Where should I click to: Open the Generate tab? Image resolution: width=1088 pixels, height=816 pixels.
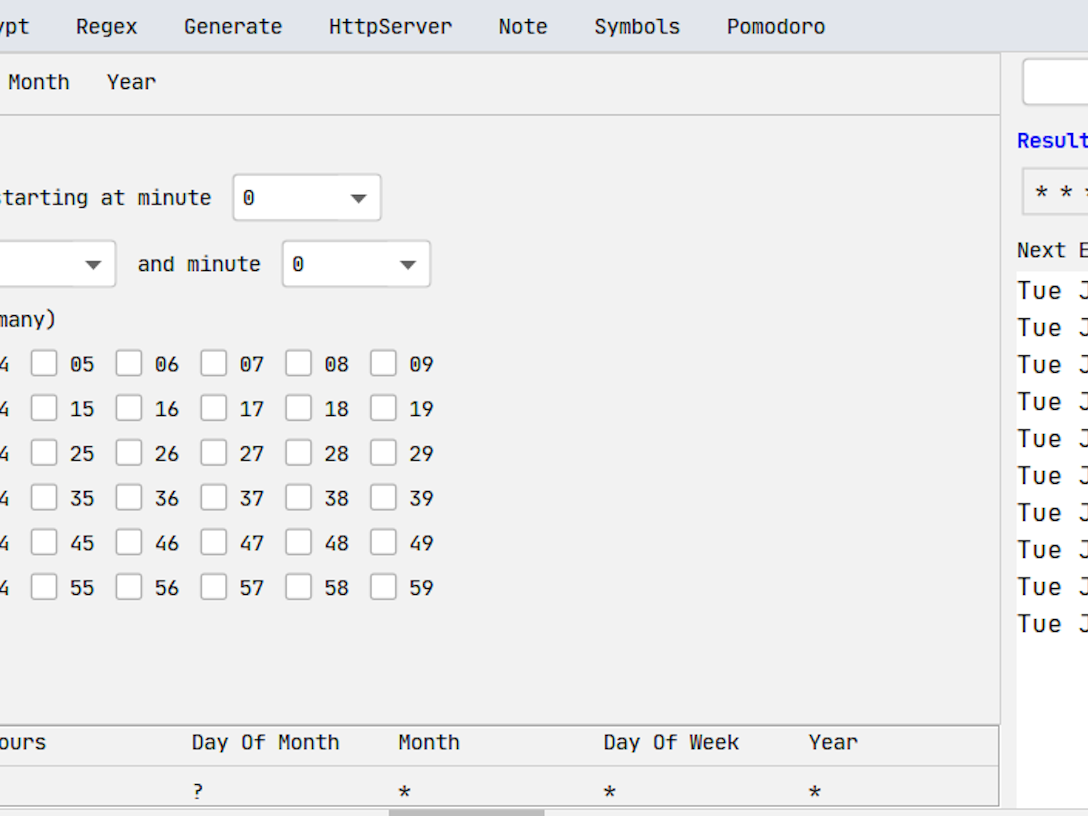pos(232,27)
